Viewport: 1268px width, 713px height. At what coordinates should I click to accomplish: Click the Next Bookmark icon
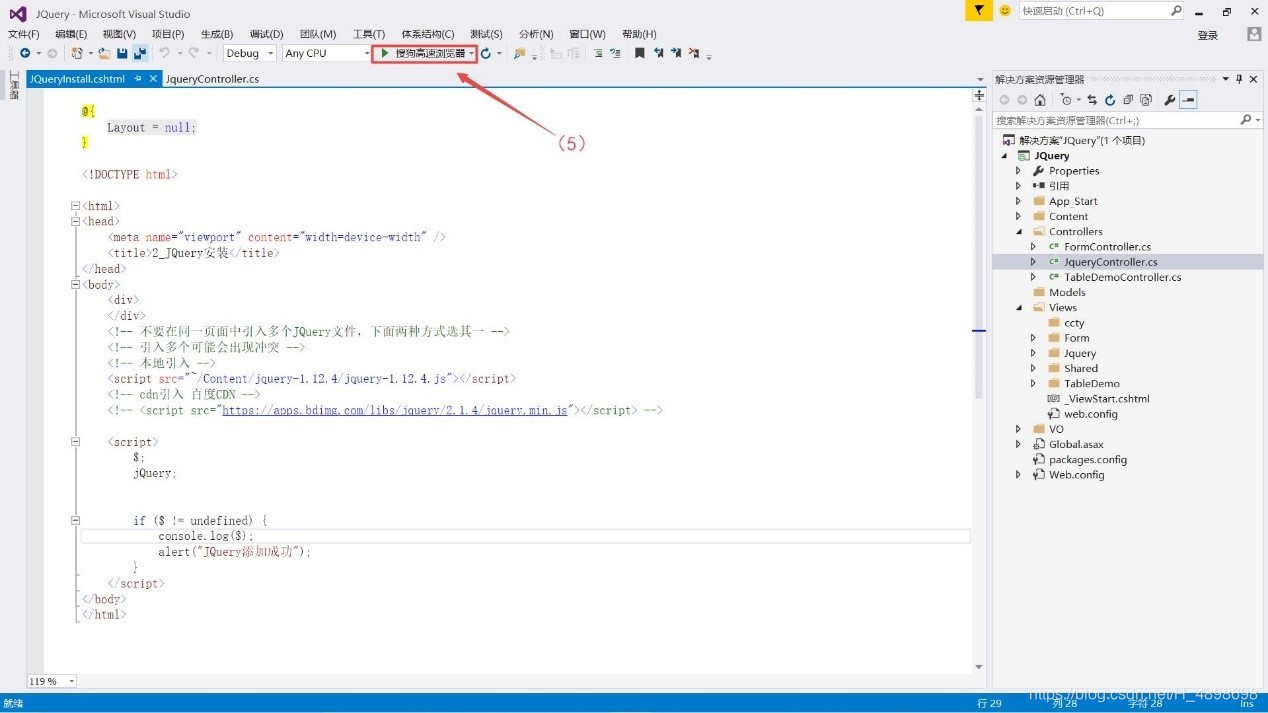coord(676,53)
